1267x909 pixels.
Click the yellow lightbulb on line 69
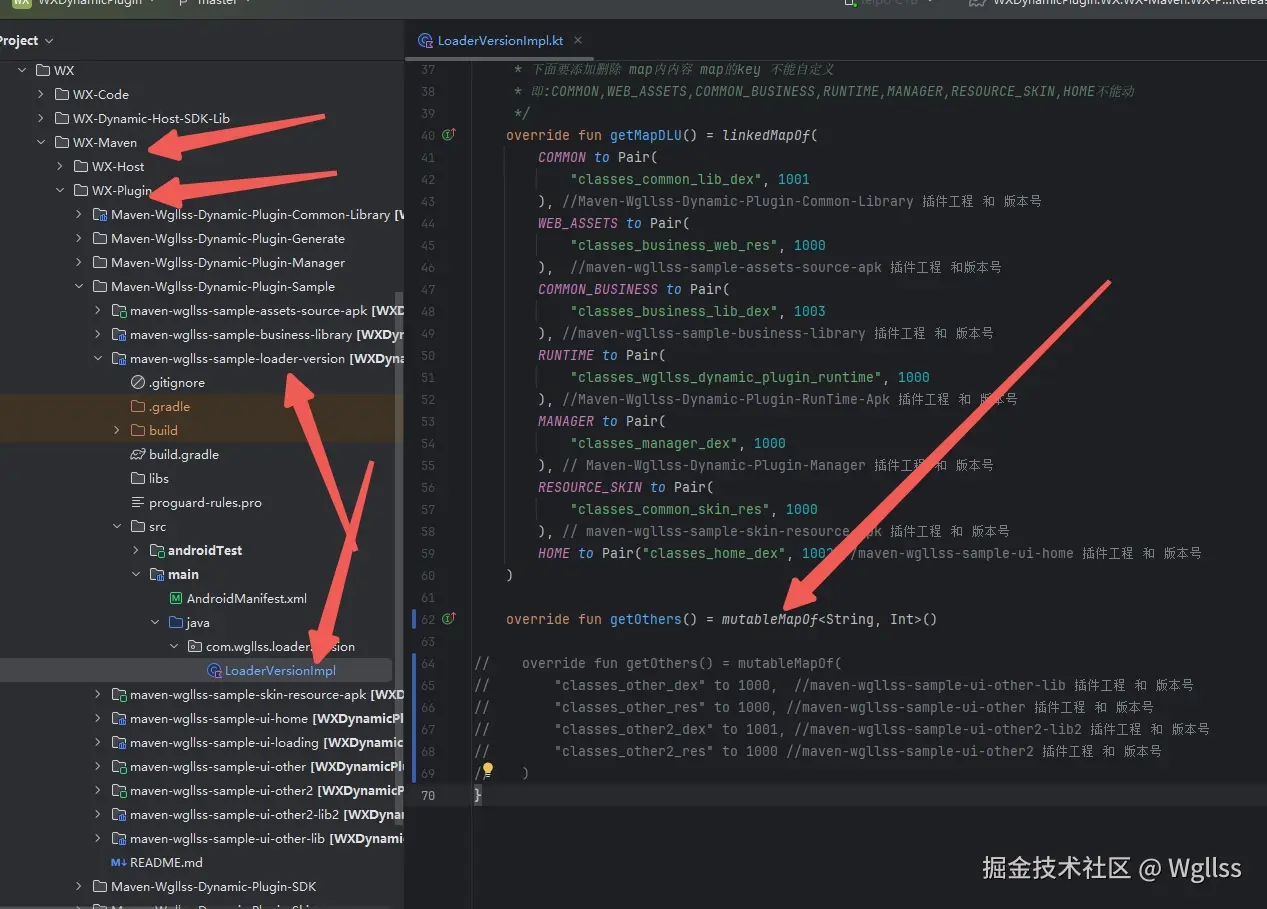pyautogui.click(x=488, y=771)
